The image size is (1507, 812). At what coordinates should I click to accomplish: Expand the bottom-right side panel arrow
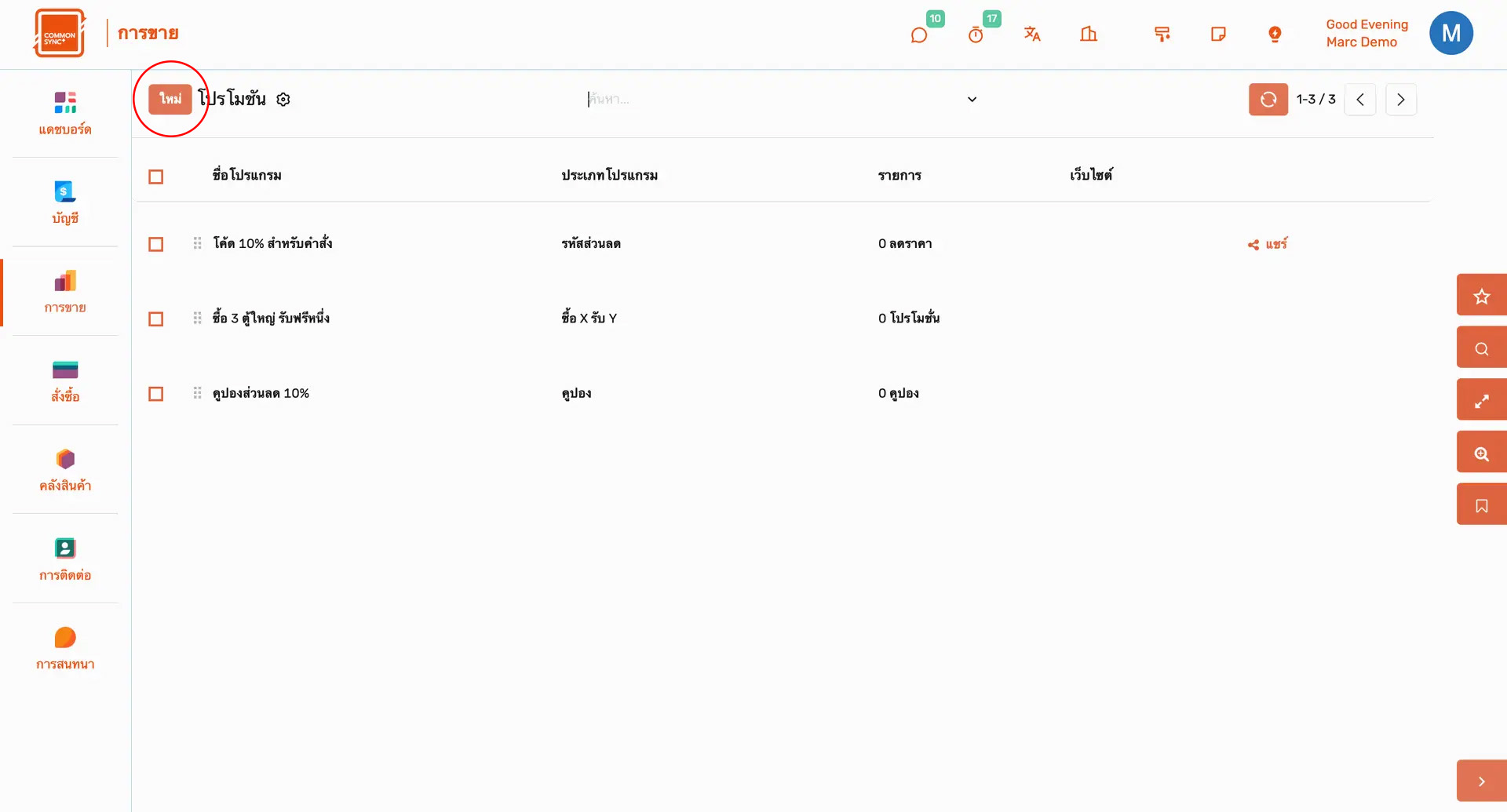[1481, 781]
